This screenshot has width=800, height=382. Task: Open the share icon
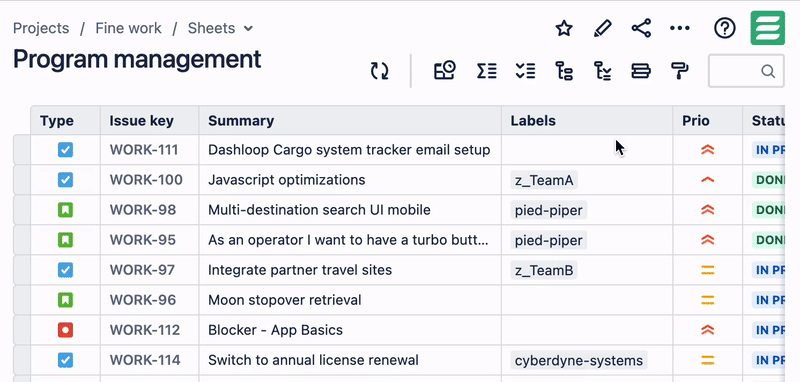pos(641,28)
